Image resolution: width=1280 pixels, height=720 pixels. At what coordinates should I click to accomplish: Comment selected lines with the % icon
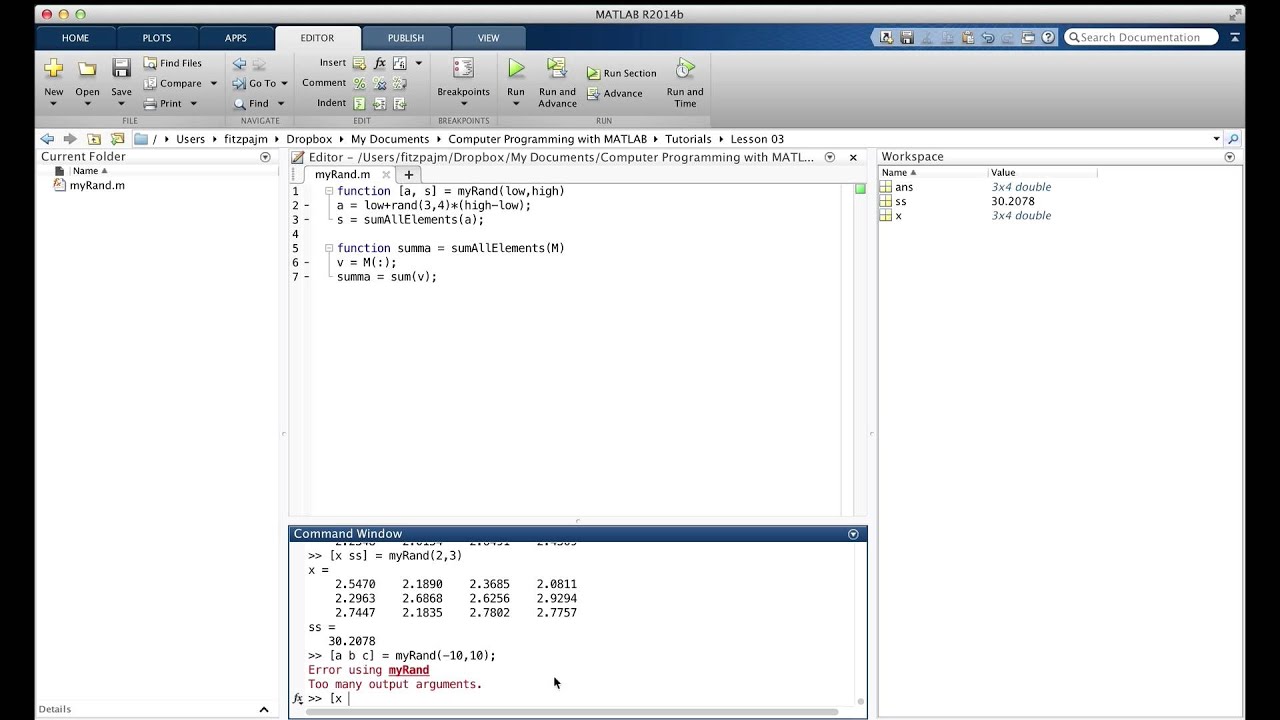pos(359,83)
